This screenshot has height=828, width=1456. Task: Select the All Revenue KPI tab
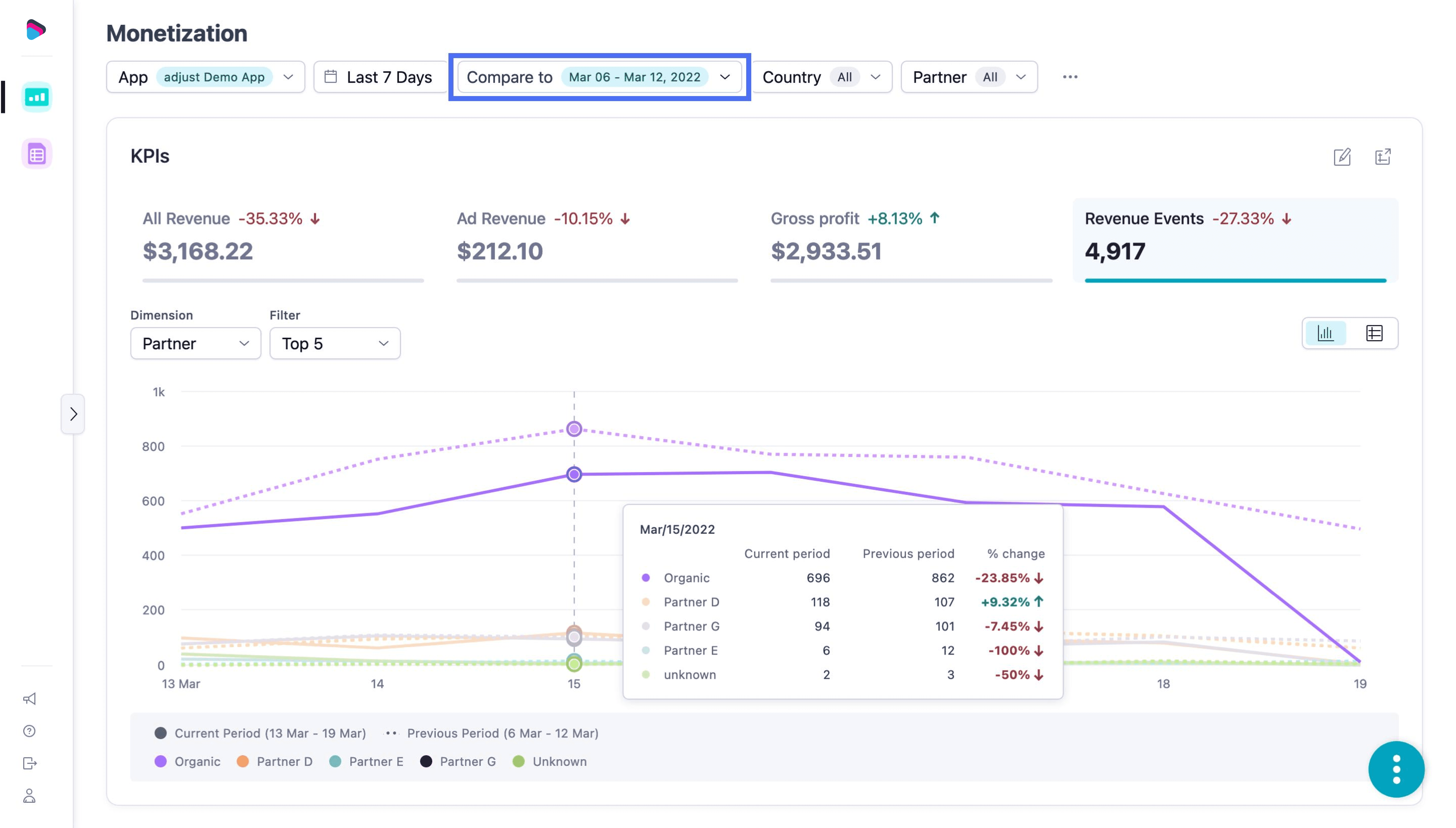coord(283,239)
